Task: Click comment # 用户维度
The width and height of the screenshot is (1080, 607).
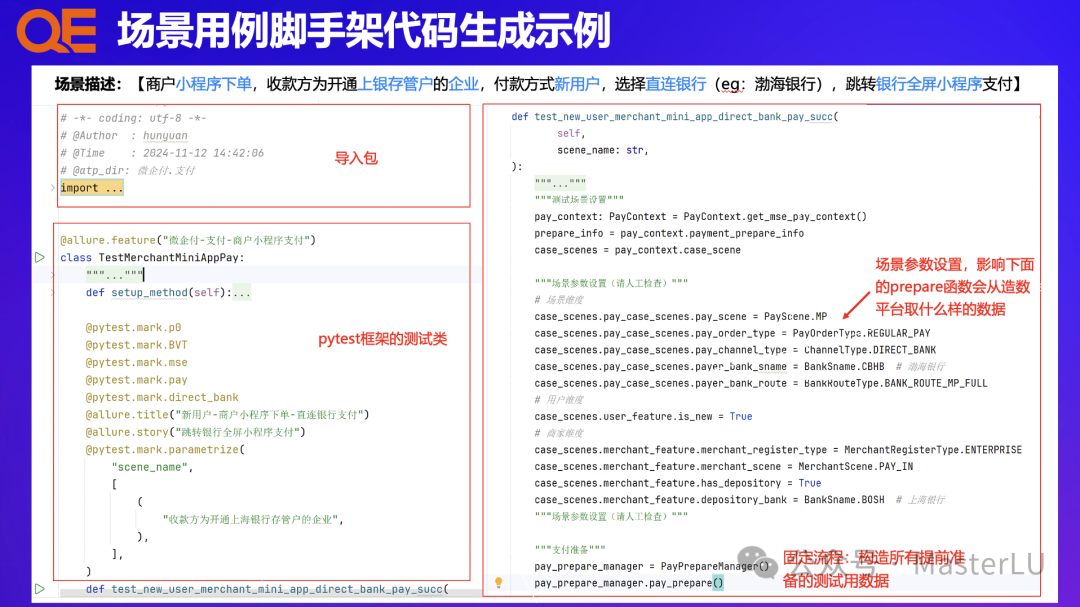Action: pos(559,400)
